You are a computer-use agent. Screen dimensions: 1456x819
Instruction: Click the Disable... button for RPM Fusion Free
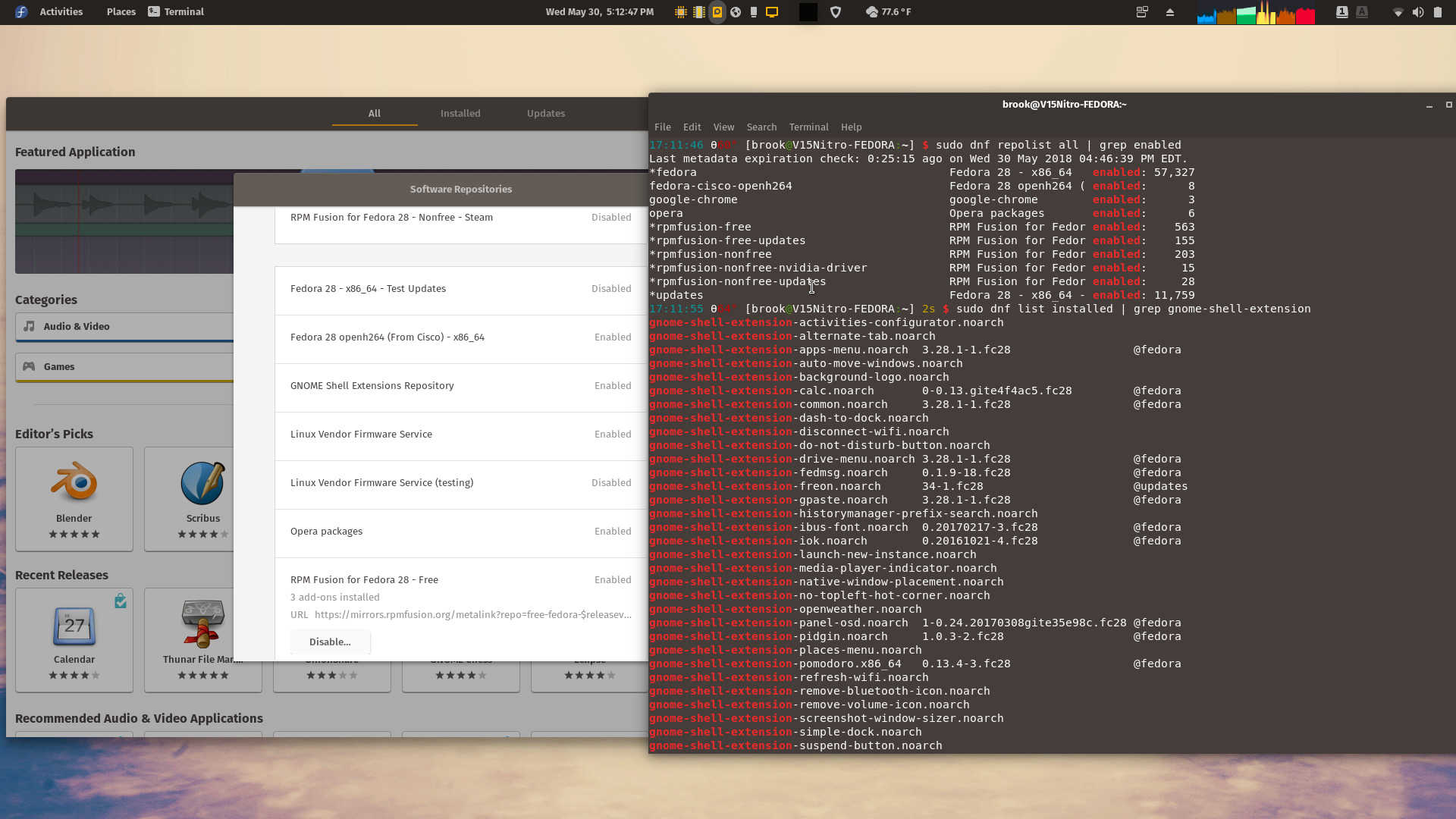click(x=330, y=642)
